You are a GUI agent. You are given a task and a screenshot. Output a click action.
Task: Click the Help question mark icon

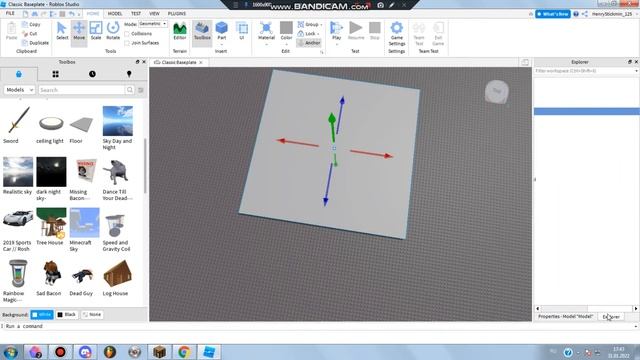[x=576, y=14]
